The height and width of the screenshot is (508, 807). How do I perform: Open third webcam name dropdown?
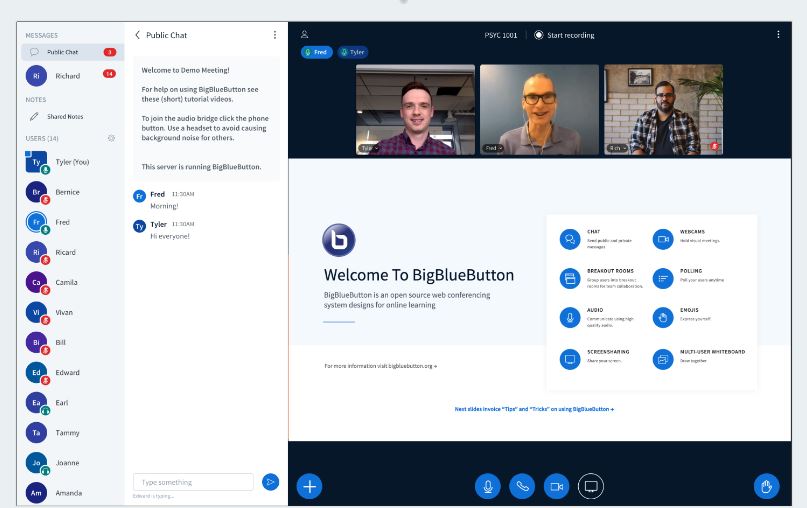pos(617,148)
